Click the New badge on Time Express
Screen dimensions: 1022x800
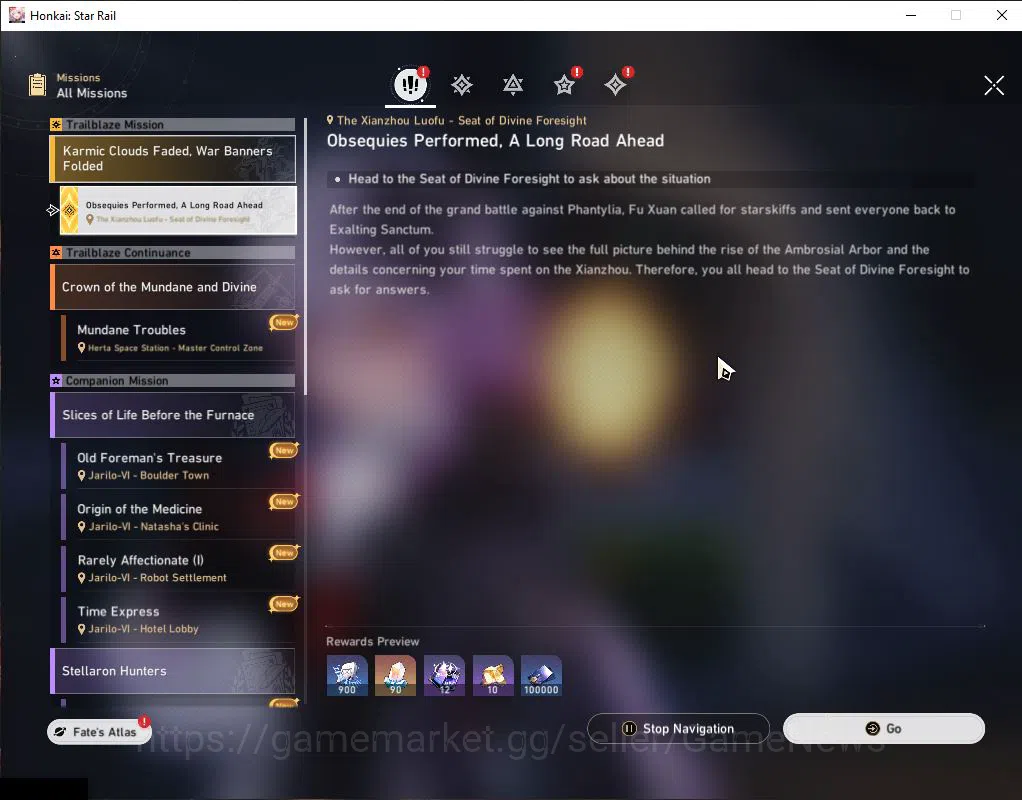click(x=284, y=604)
